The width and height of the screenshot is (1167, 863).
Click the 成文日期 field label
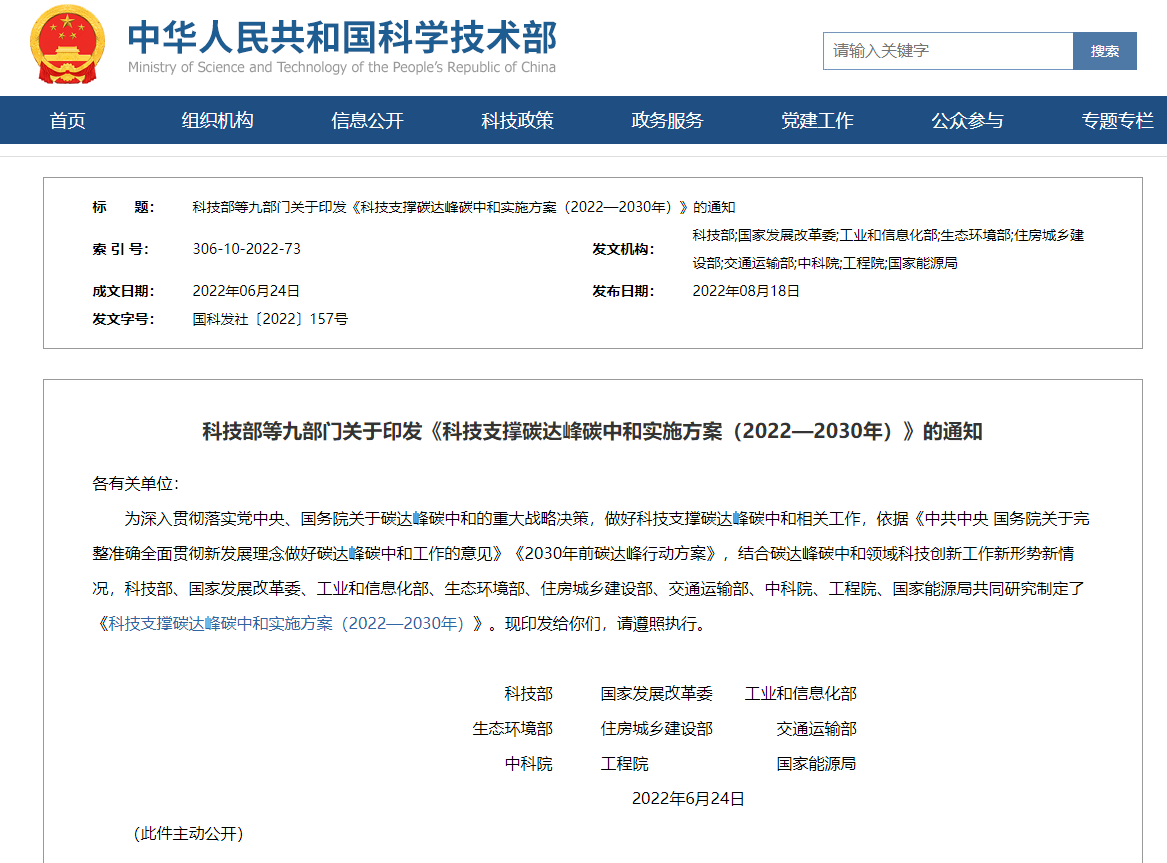click(x=124, y=291)
